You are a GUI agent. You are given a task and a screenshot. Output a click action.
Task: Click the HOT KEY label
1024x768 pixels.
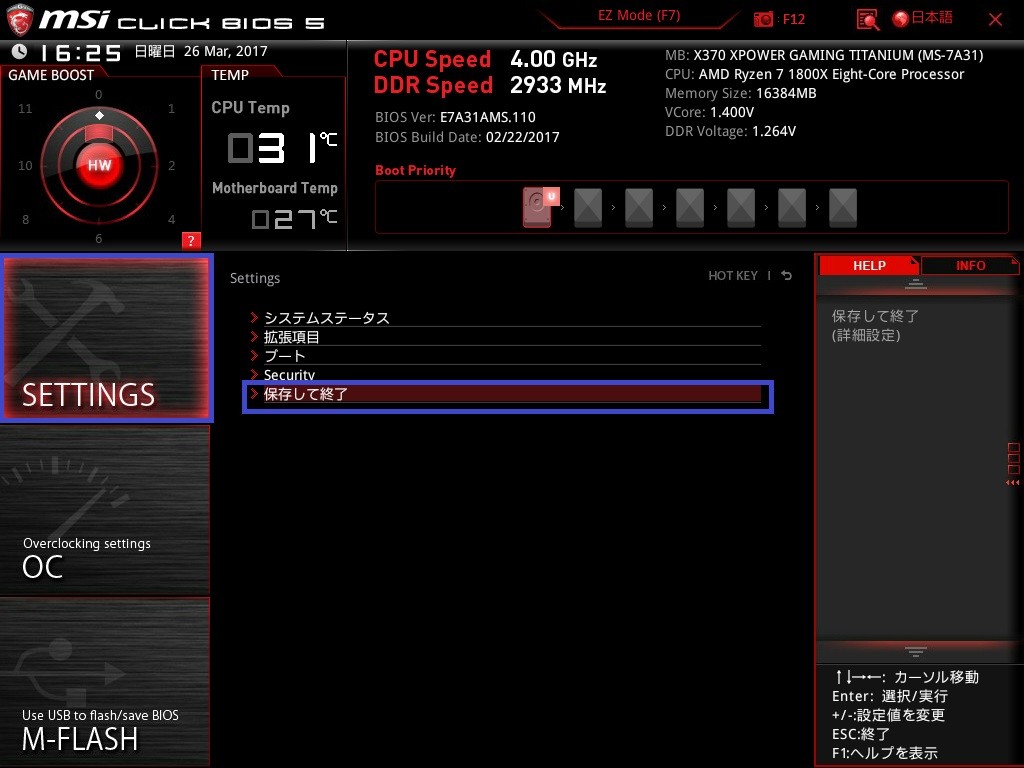tap(733, 276)
